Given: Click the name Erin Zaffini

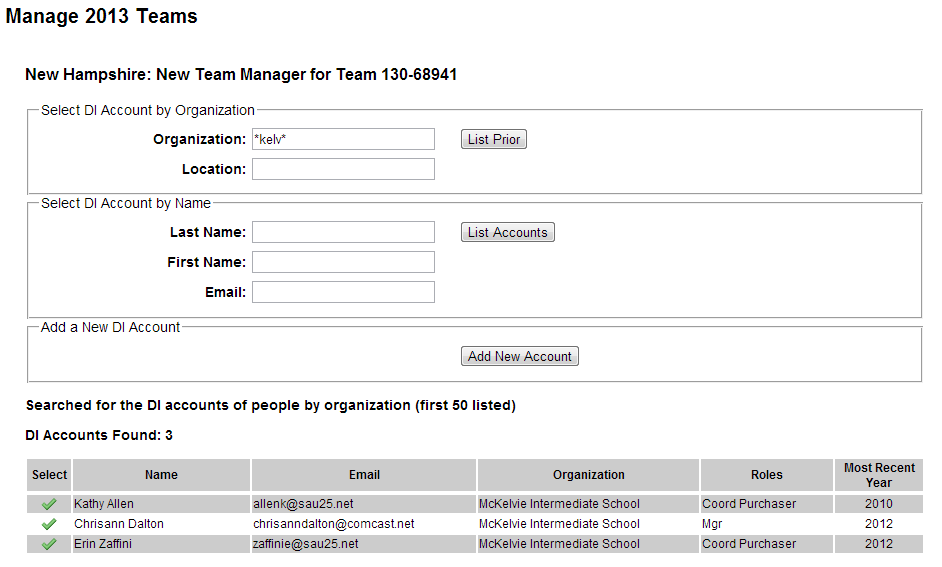Looking at the screenshot, I should [x=103, y=544].
